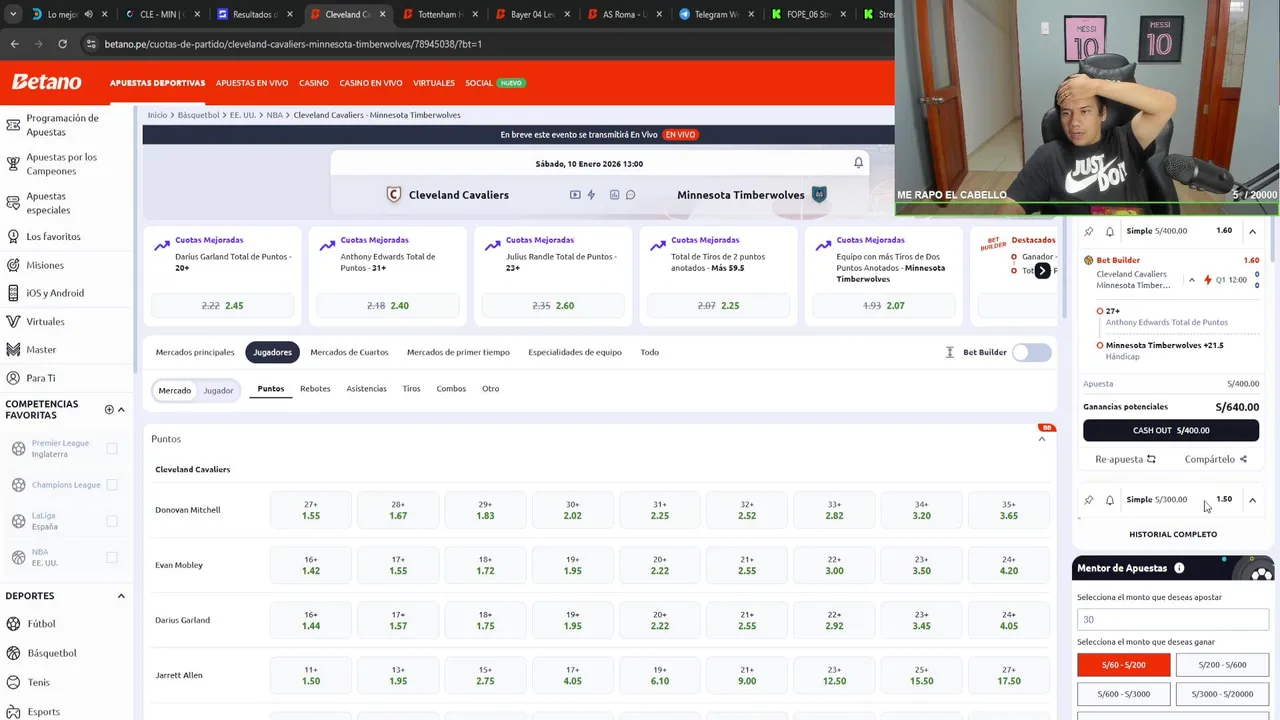1280x720 pixels.
Task: Click the Minnesota Timberwolves team crest
Action: click(819, 195)
